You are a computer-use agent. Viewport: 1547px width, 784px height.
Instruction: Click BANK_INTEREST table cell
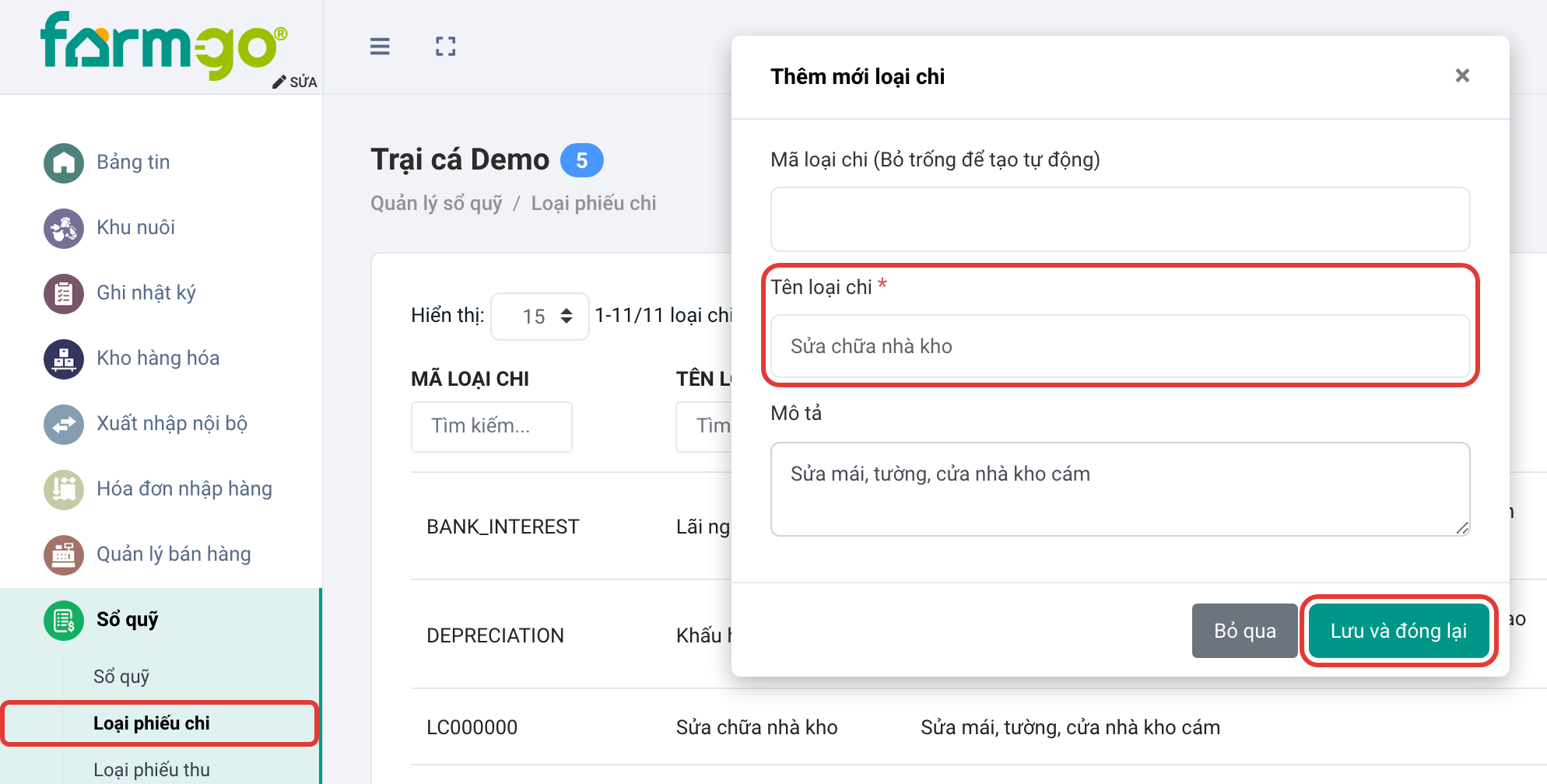point(503,527)
